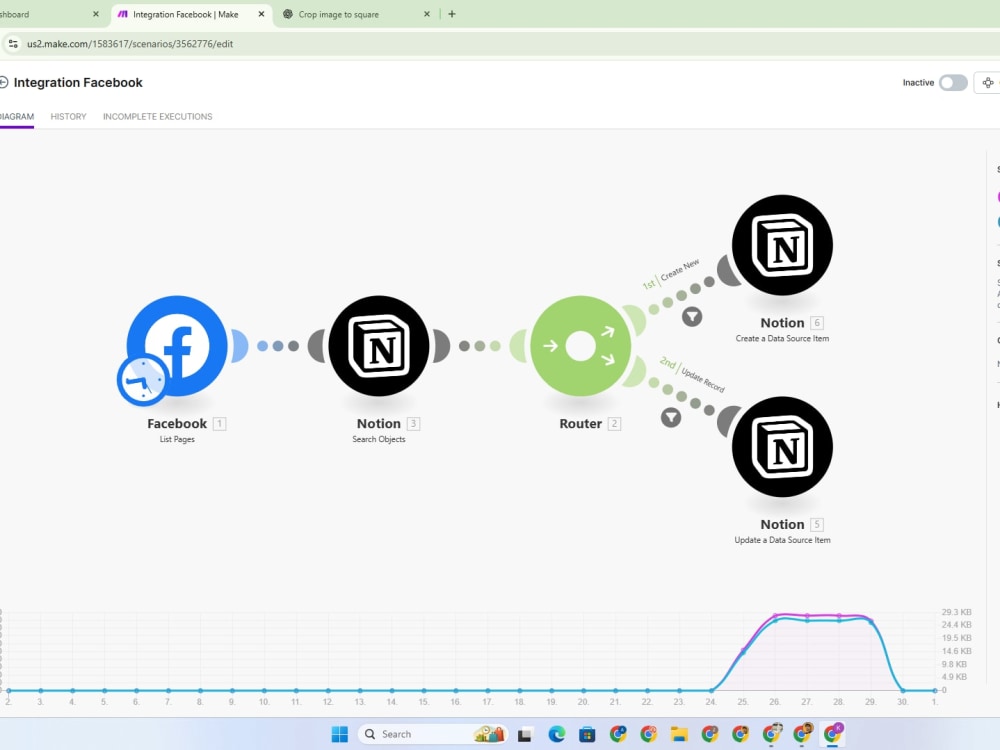This screenshot has height=750, width=1000.
Task: Click the Integration Facebook scenario title
Action: pos(78,82)
